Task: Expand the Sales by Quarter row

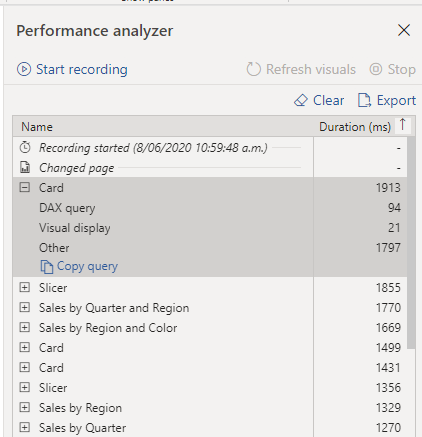Action: (x=25, y=427)
